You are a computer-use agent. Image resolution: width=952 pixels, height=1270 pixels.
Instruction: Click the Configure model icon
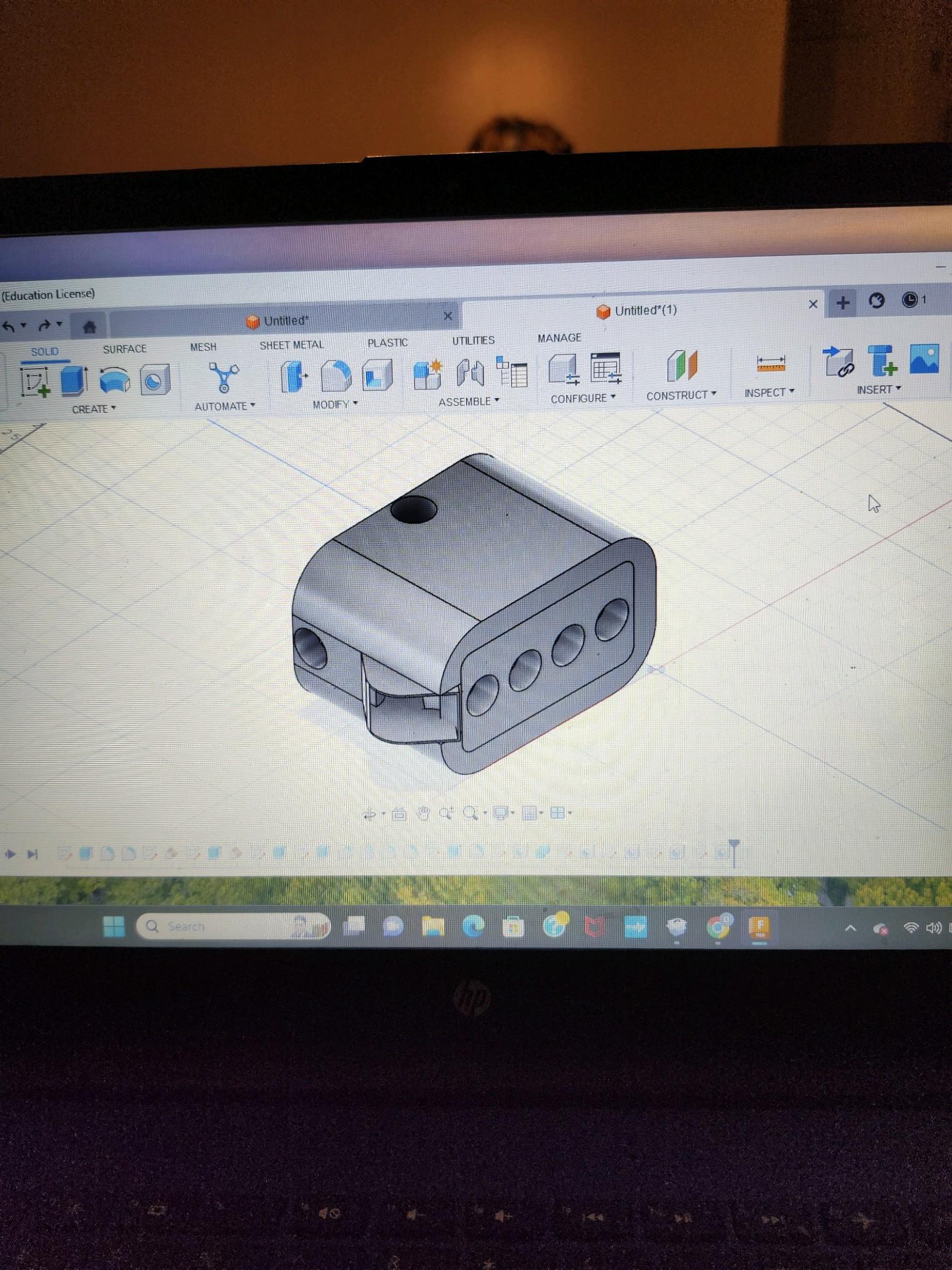click(564, 369)
